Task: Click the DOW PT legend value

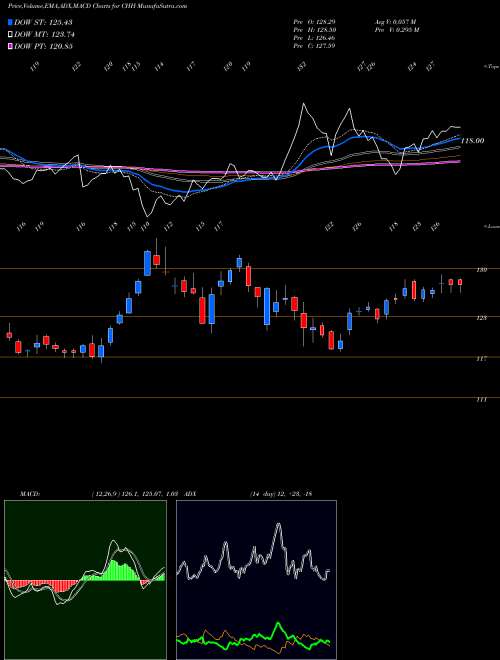Action: coord(45,46)
